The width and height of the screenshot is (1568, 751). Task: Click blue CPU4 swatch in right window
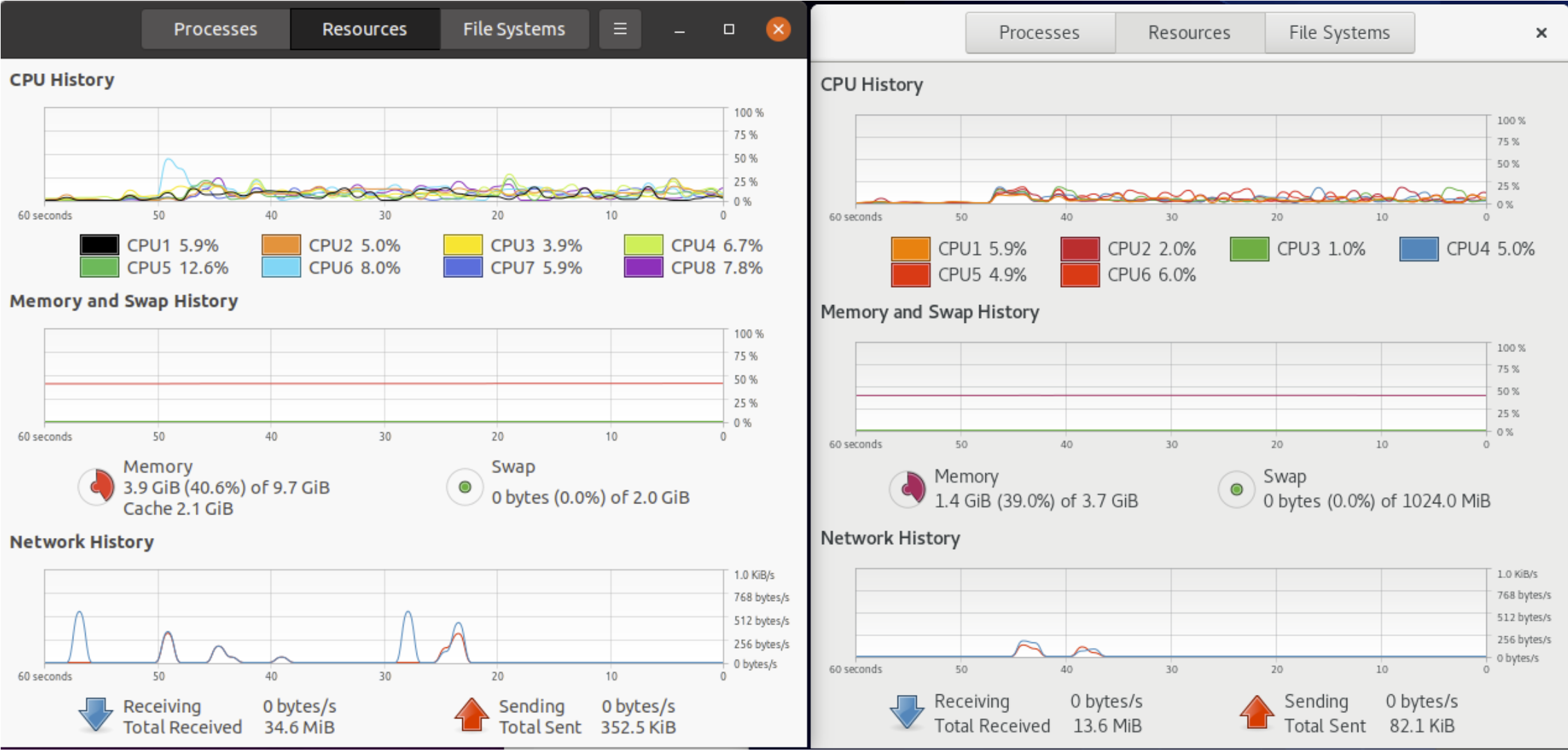point(1419,249)
